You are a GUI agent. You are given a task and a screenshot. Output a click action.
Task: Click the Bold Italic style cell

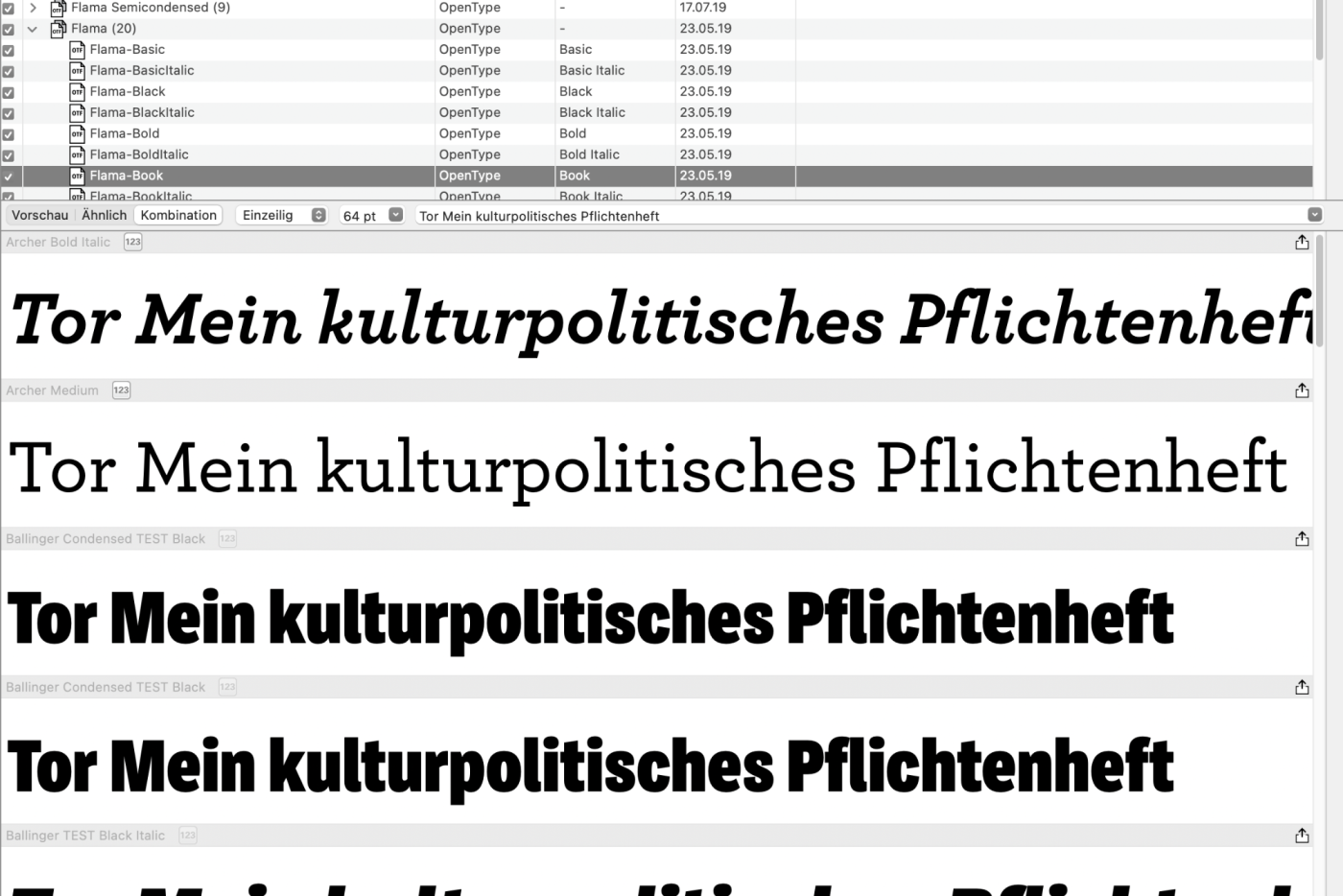click(589, 155)
